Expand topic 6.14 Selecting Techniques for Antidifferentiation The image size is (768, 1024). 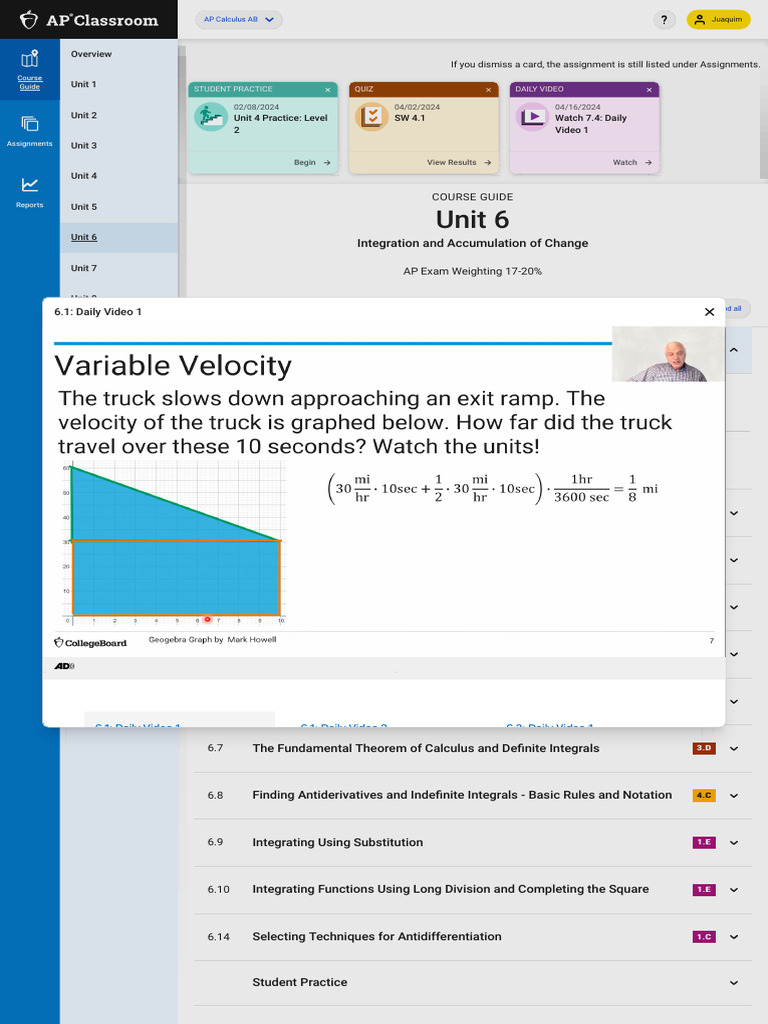pos(733,937)
